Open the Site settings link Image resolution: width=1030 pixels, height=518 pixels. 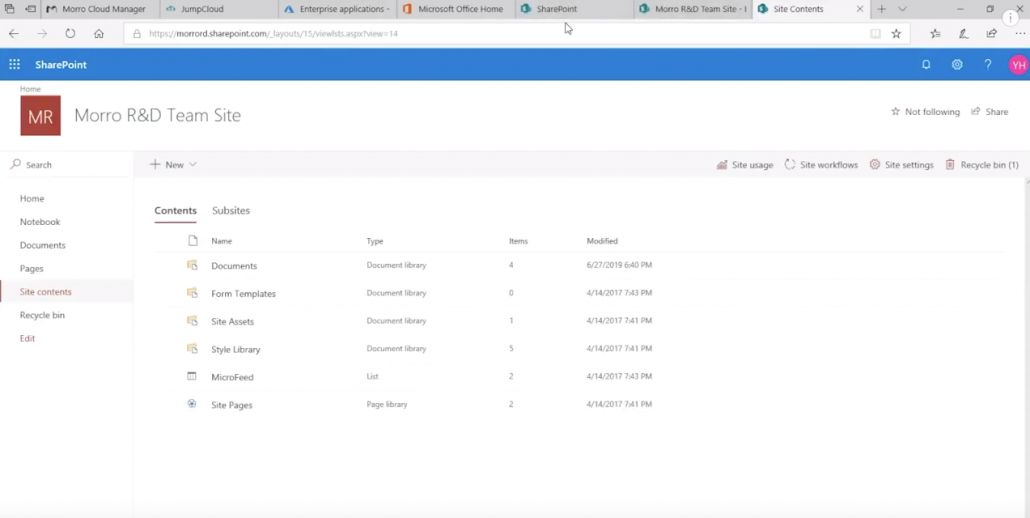click(901, 165)
